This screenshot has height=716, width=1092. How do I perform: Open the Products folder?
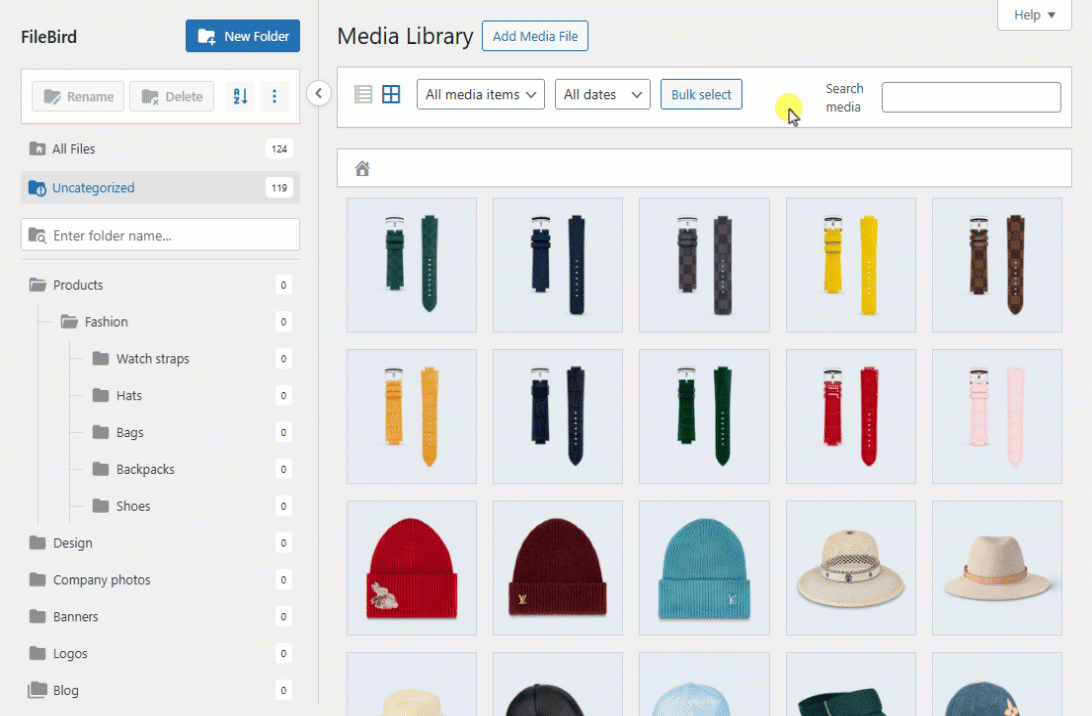[160, 285]
